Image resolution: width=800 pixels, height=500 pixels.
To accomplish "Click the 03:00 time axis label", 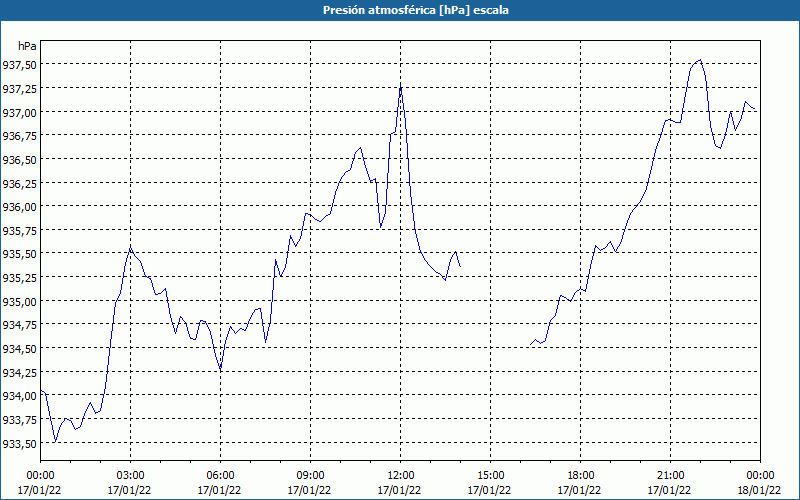I will coord(130,483).
